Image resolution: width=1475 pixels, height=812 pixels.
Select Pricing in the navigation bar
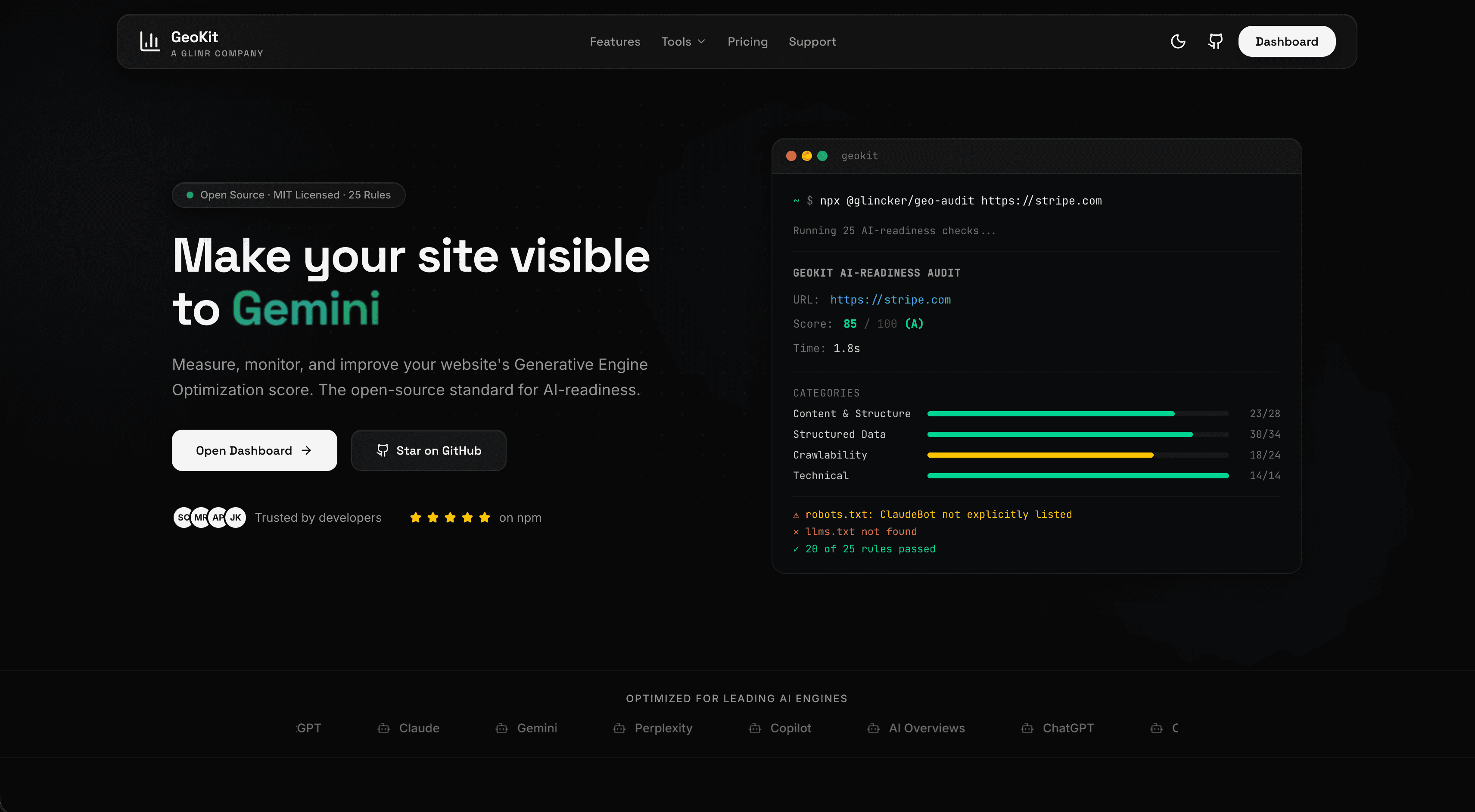pyautogui.click(x=747, y=41)
